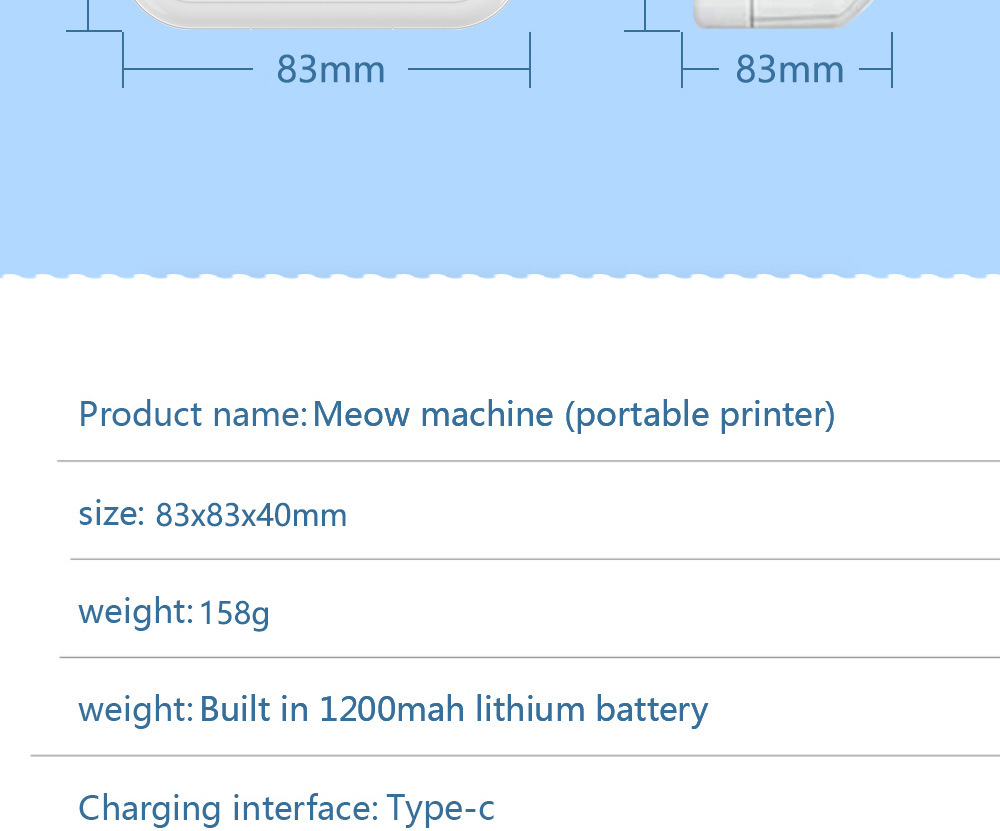1000x831 pixels.
Task: Select the 158g weight value
Action: [234, 612]
